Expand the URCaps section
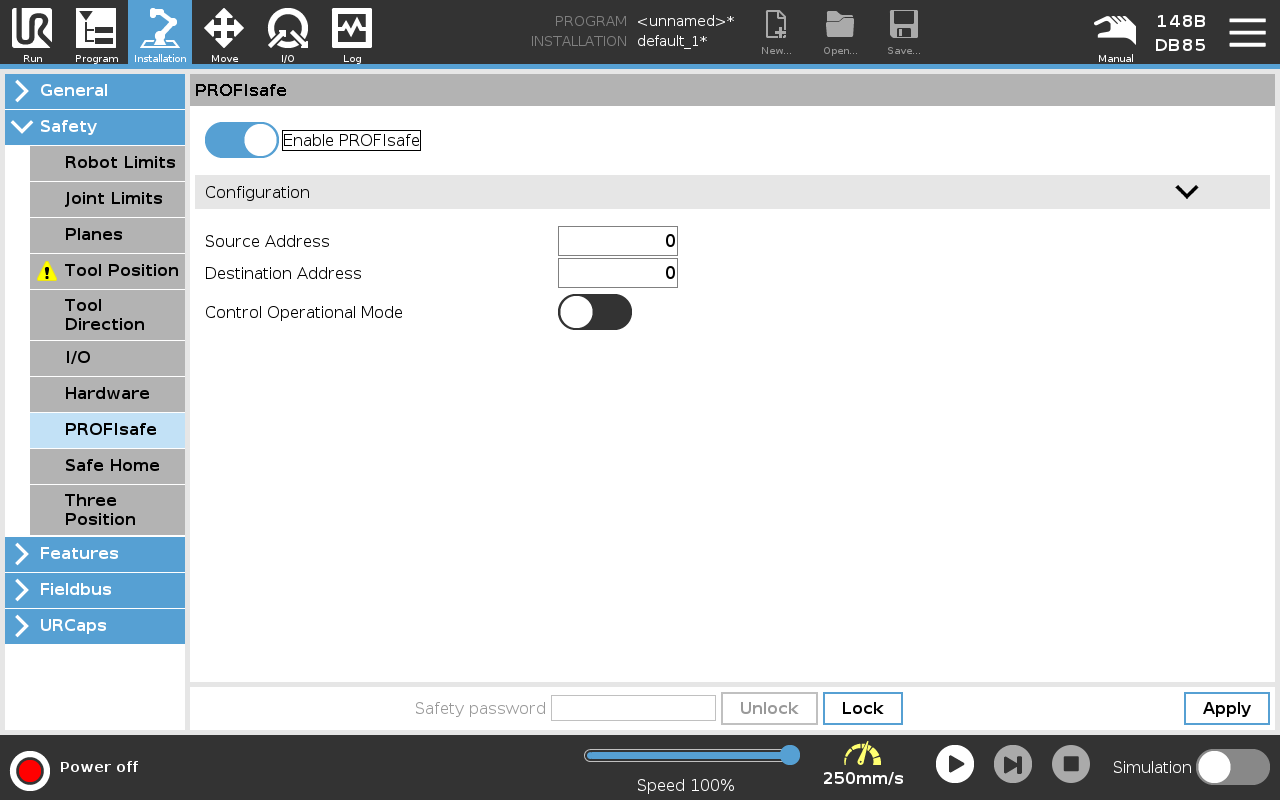 [95, 626]
